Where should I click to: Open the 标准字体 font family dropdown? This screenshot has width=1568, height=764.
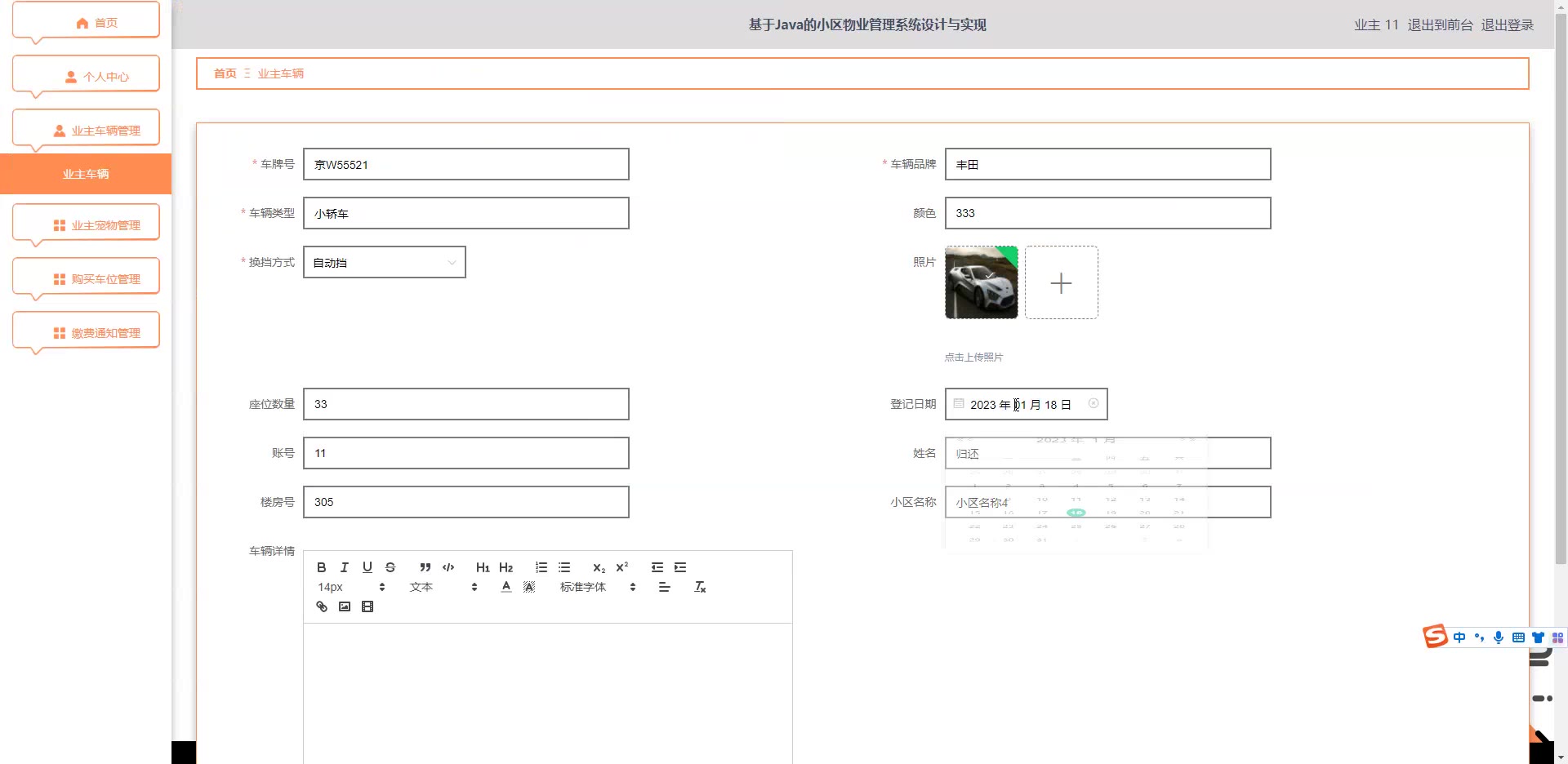(598, 587)
